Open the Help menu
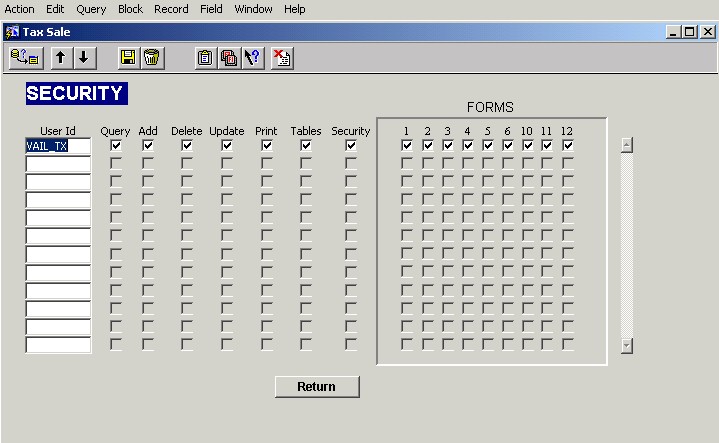The width and height of the screenshot is (719, 443). click(294, 9)
